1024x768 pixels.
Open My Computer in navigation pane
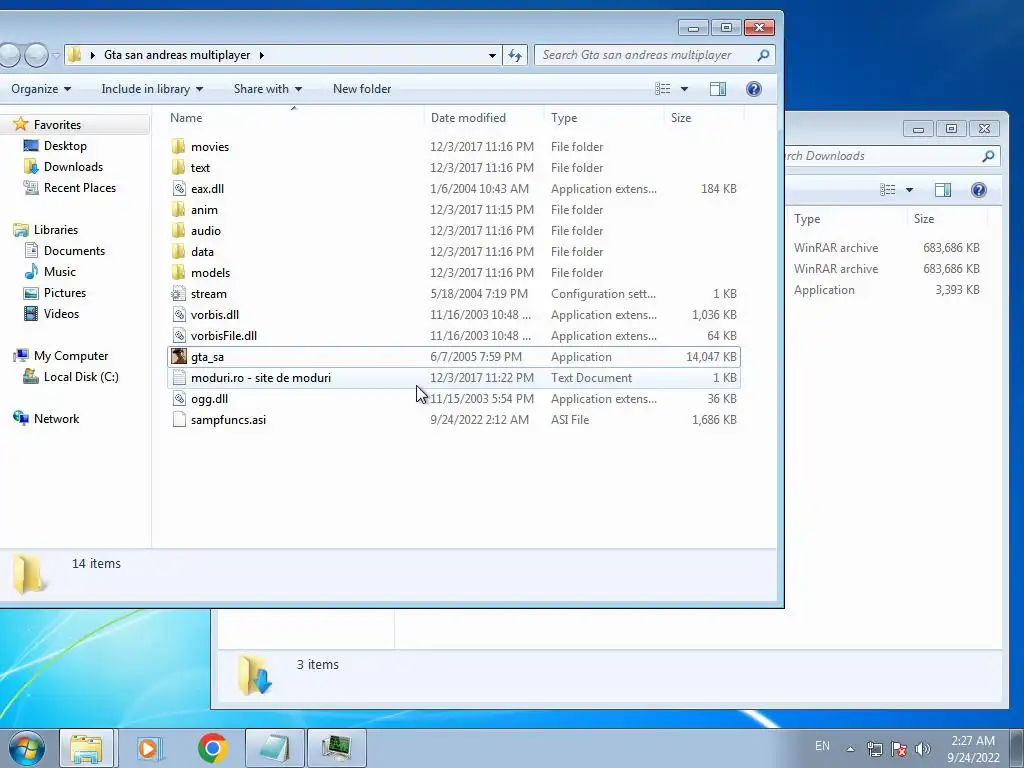click(71, 356)
